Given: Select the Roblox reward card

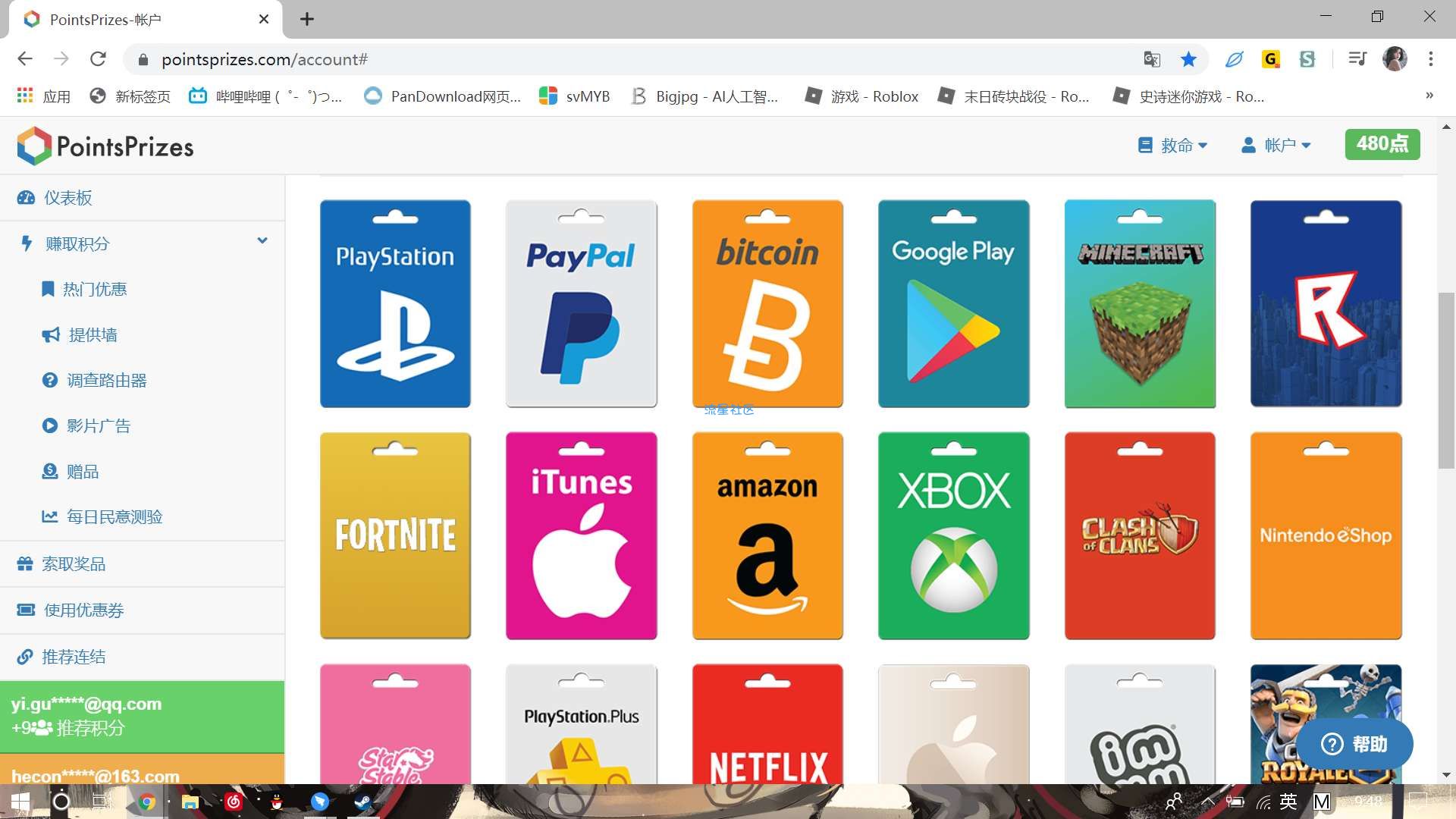Looking at the screenshot, I should coord(1326,303).
